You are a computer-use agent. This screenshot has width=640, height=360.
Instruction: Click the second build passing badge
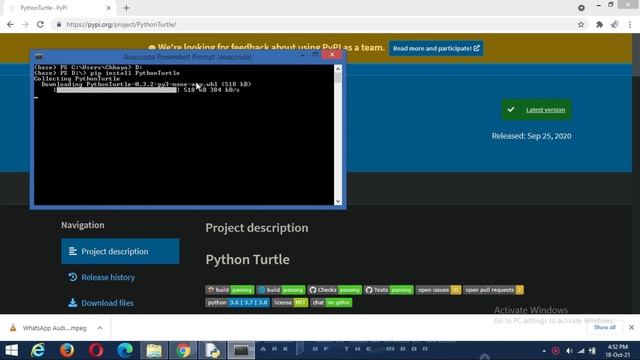point(281,290)
